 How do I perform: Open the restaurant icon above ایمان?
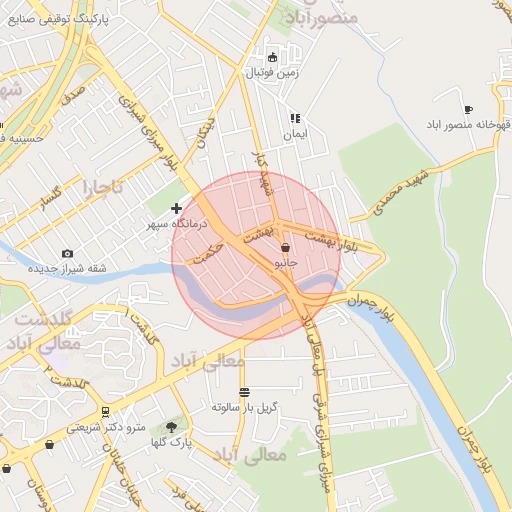coord(295,118)
